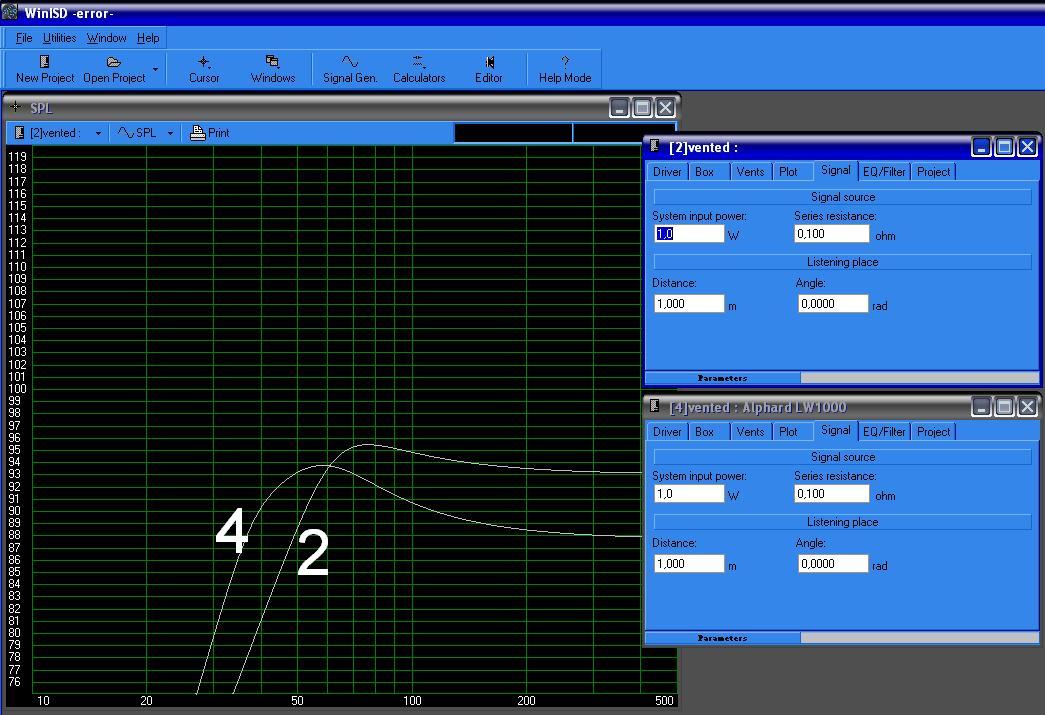Viewport: 1045px width, 715px height.
Task: Open the EQ/Filter tab in [2]vented window
Action: [883, 171]
